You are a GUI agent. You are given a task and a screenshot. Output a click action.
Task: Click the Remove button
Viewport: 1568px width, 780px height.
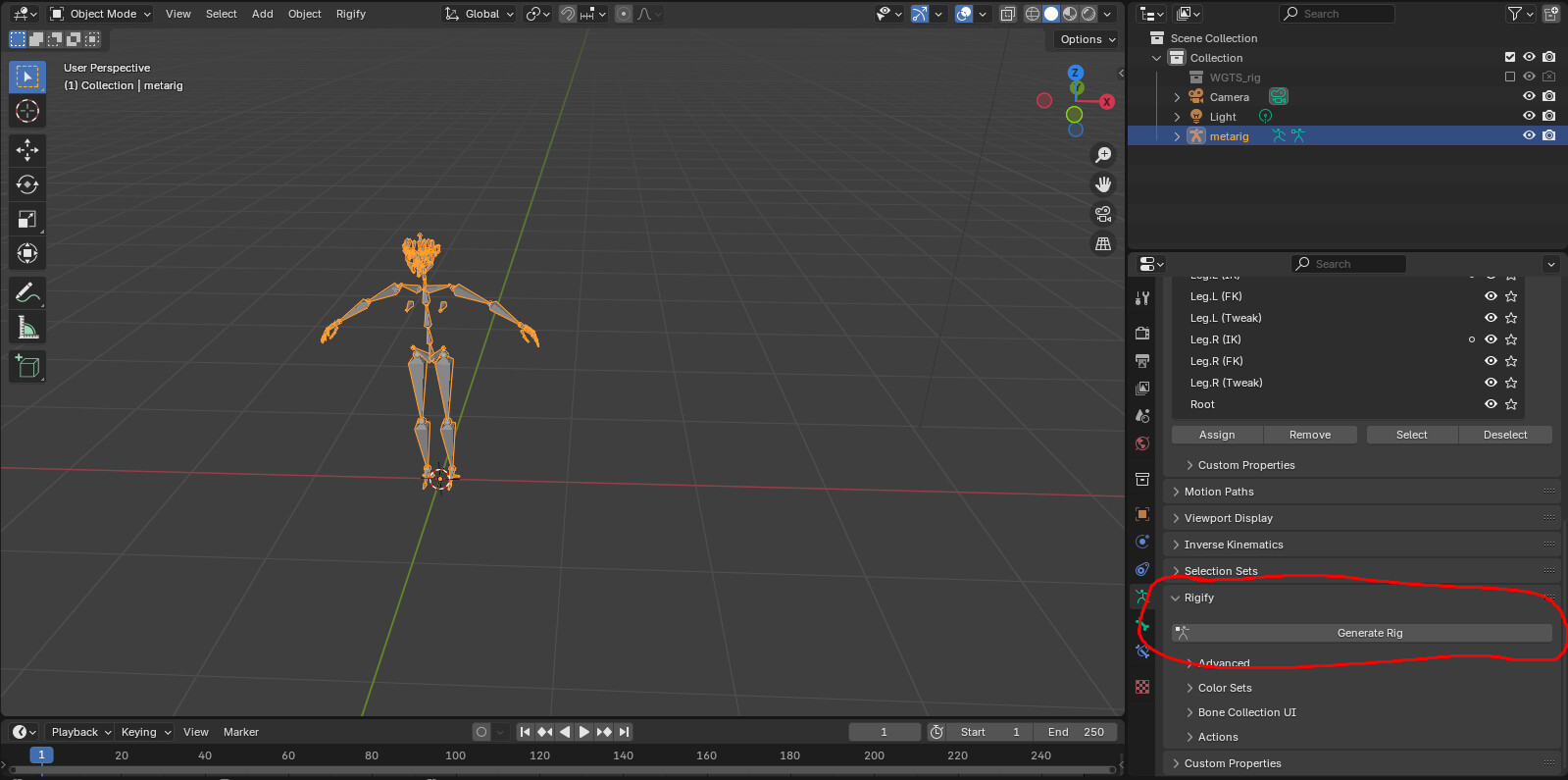pos(1310,435)
